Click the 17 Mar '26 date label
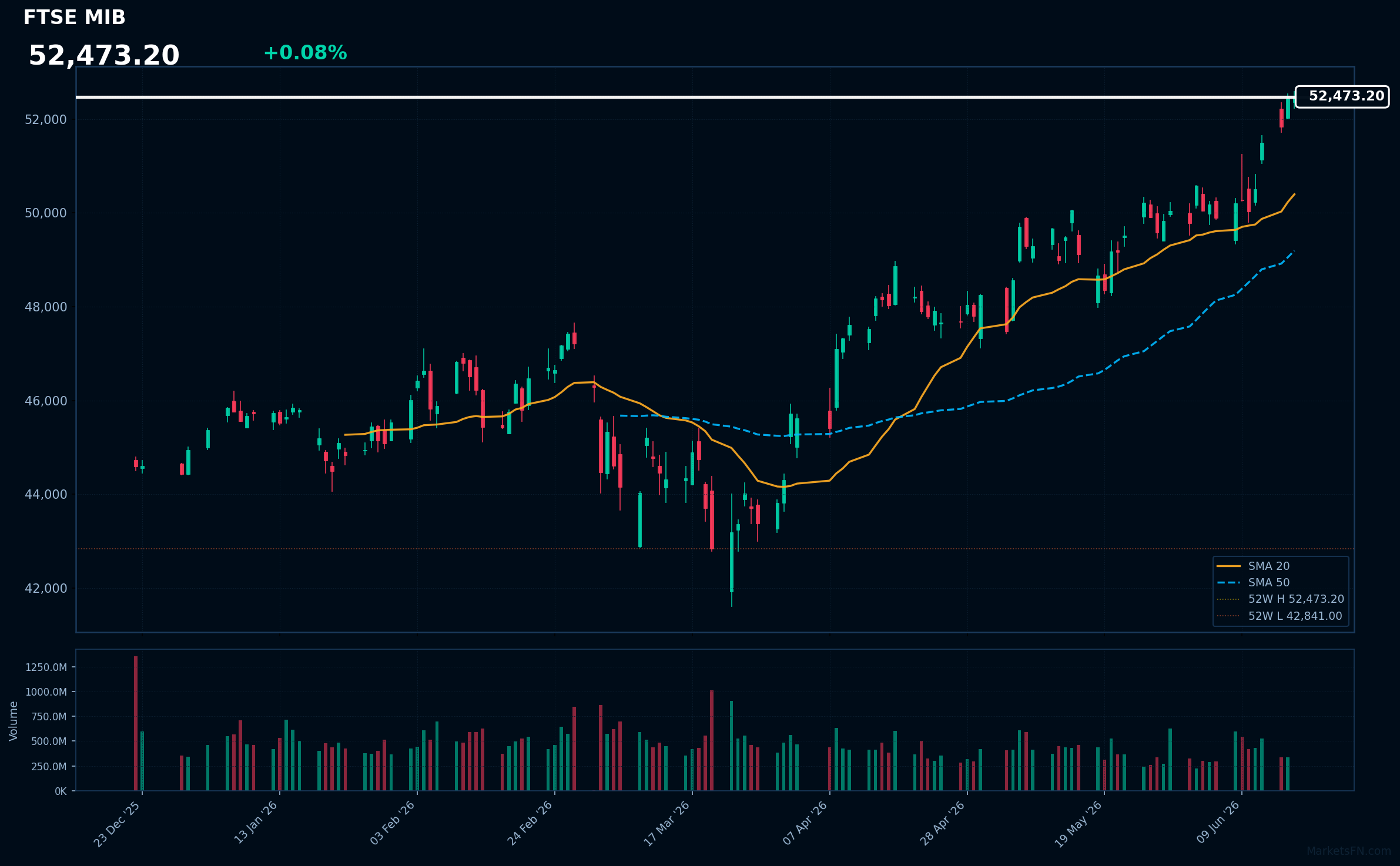 point(667,824)
